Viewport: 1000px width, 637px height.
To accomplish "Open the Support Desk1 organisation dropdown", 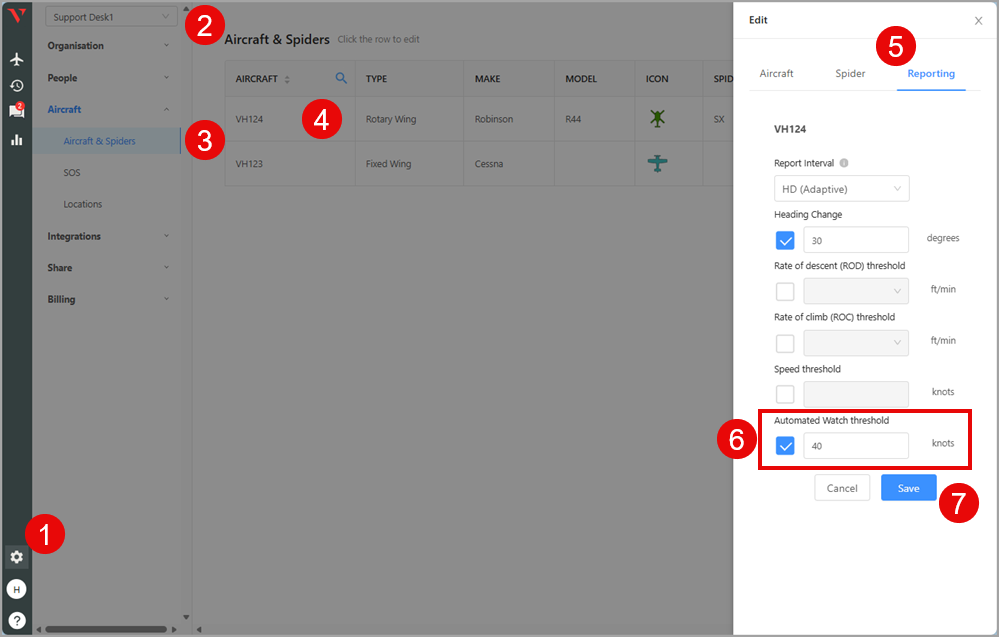I will [x=111, y=17].
